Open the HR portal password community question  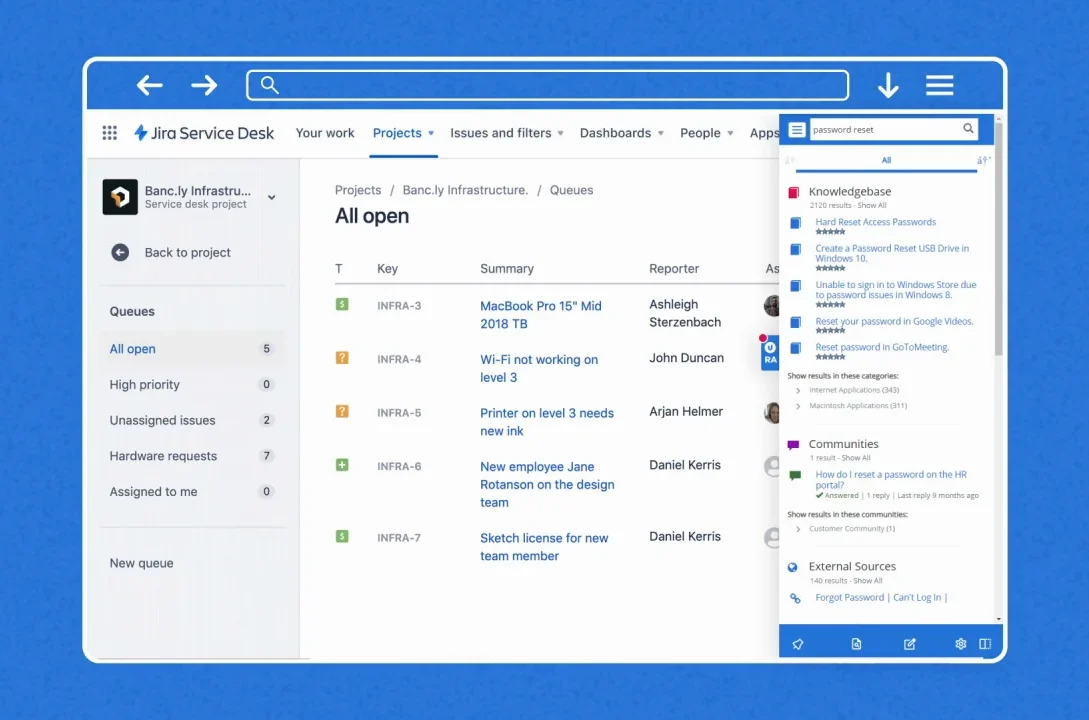coord(890,480)
